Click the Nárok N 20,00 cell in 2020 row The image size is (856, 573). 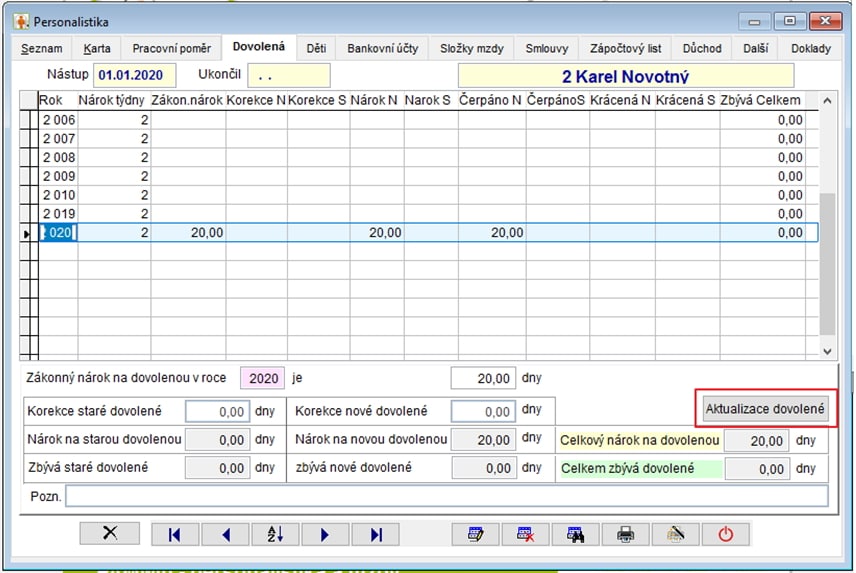377,232
